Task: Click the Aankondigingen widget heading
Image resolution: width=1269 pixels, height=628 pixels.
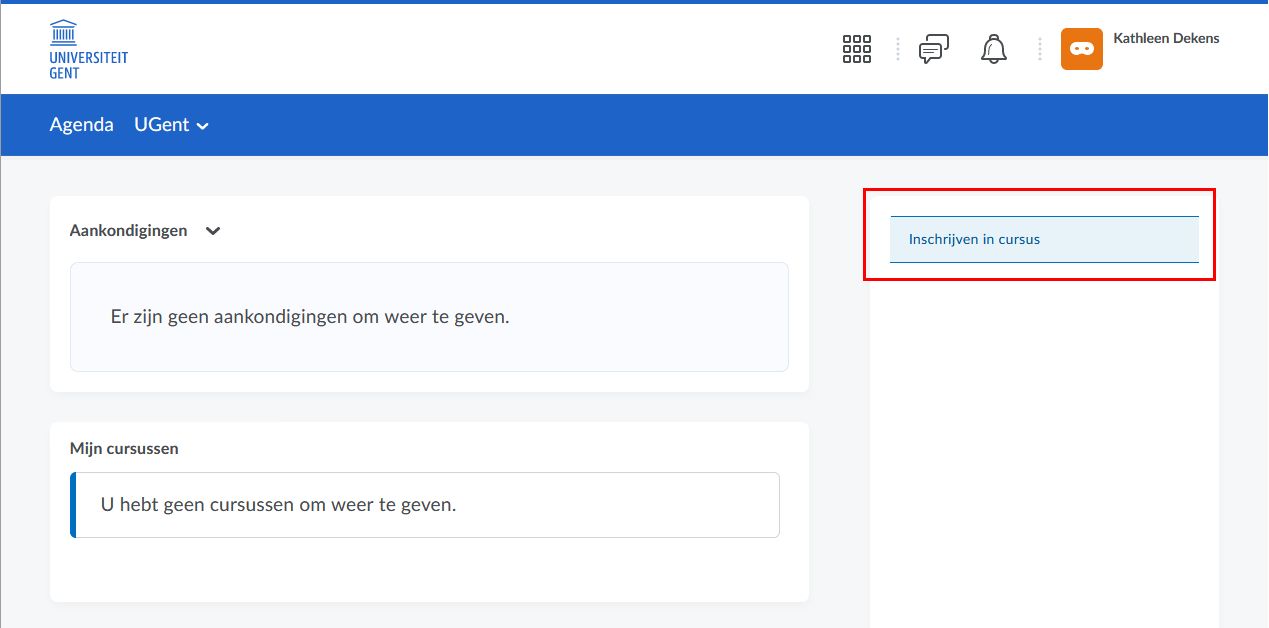Action: pos(128,230)
